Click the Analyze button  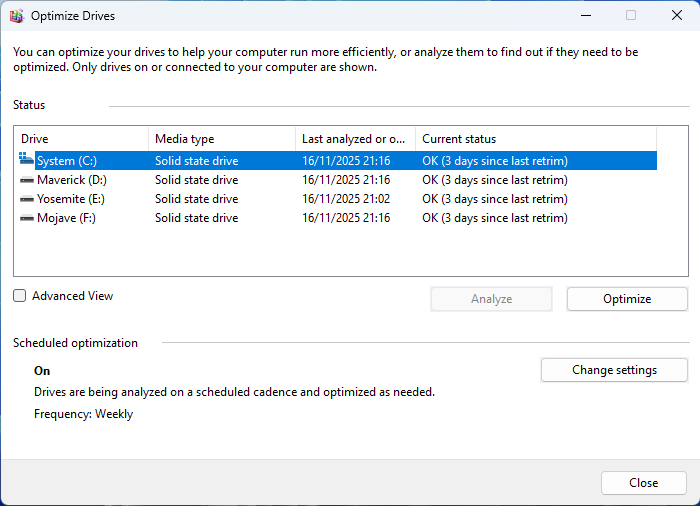(x=491, y=299)
